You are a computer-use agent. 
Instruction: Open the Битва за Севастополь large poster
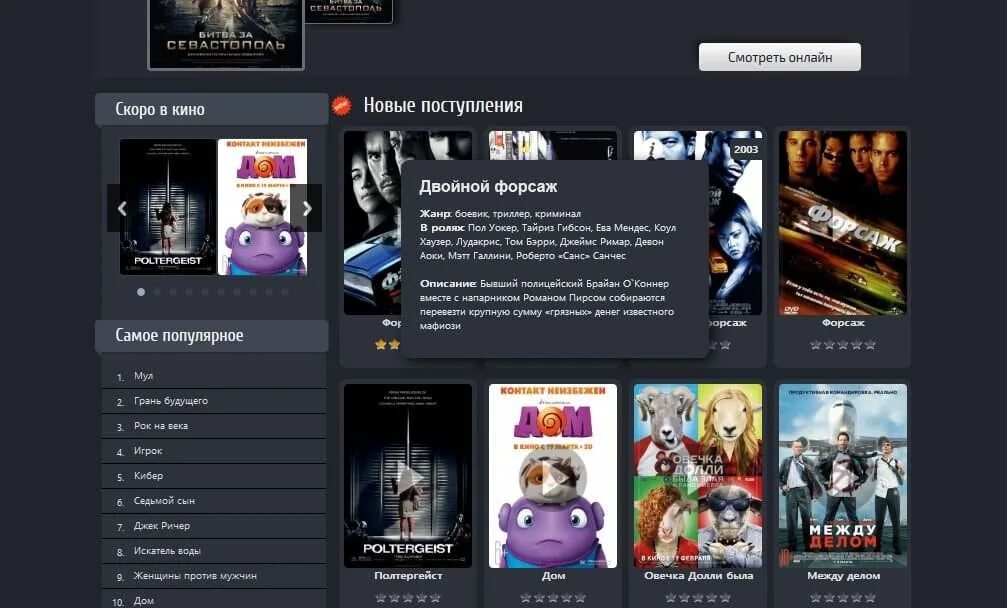coord(225,34)
